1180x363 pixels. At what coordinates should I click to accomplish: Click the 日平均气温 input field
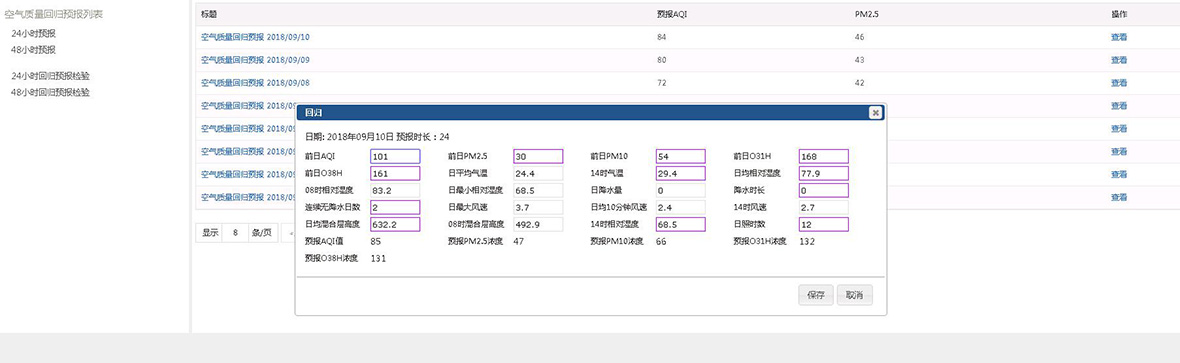point(538,173)
